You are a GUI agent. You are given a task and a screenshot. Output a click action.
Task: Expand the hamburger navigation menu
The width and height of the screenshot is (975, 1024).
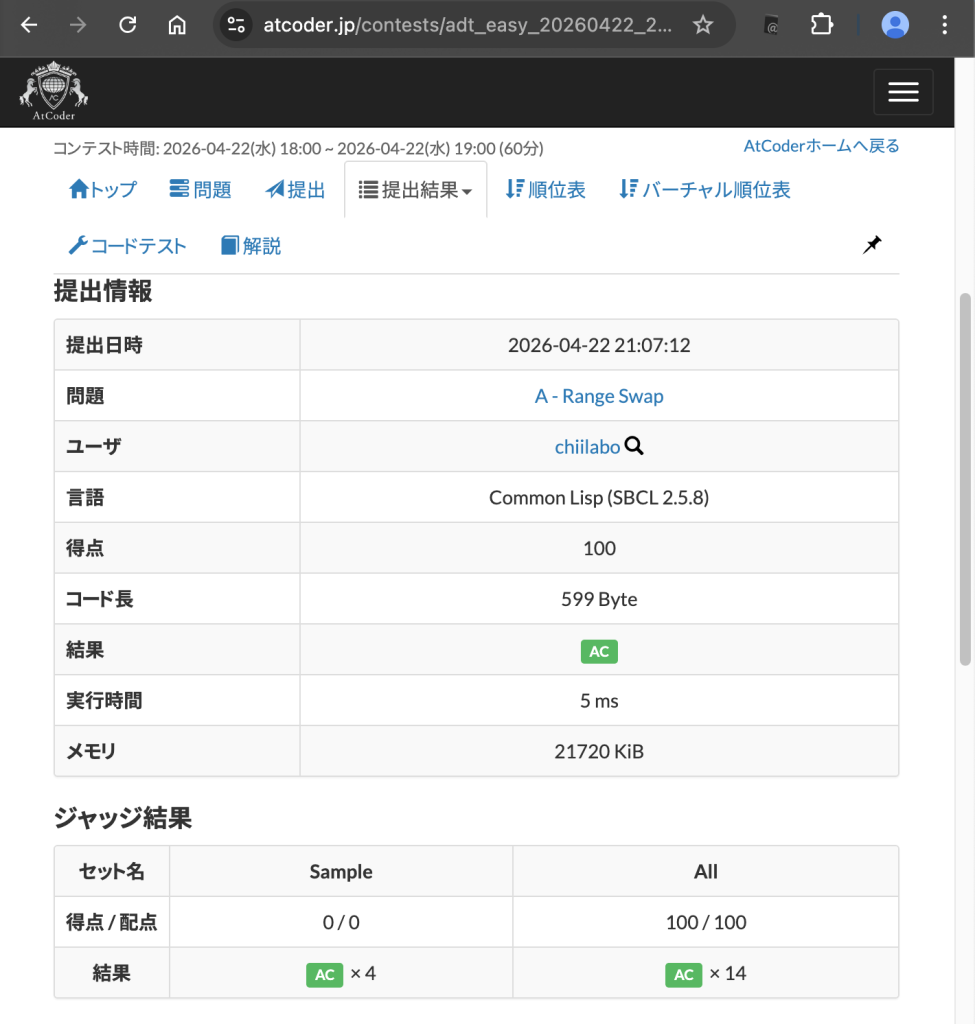coord(903,92)
